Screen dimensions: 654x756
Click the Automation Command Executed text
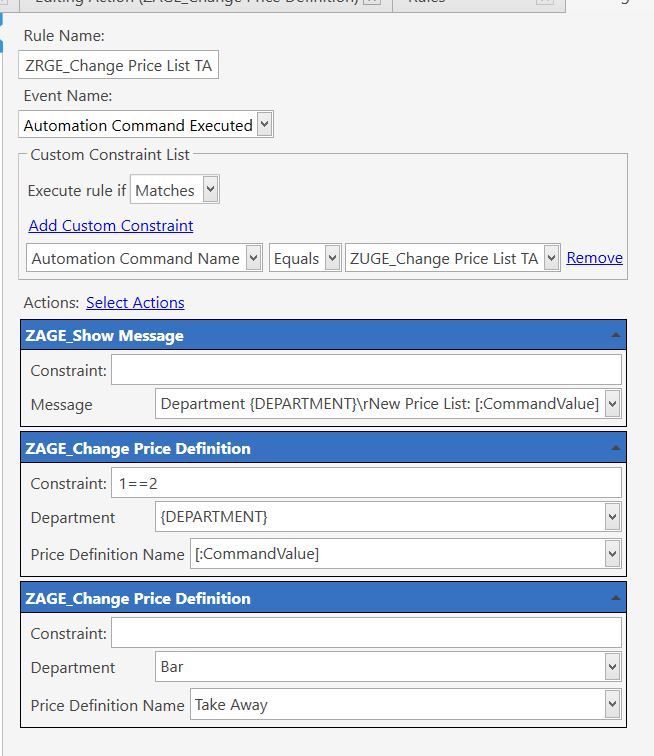pos(138,125)
